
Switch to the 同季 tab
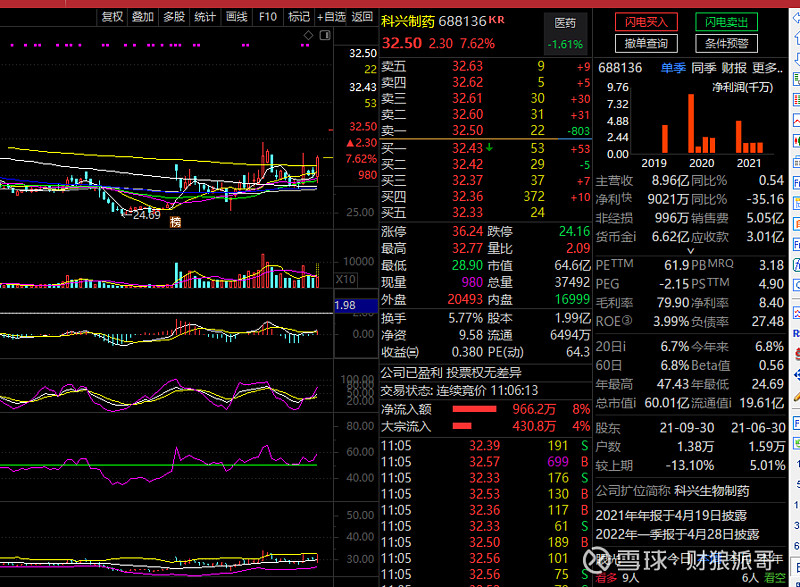[x=704, y=68]
